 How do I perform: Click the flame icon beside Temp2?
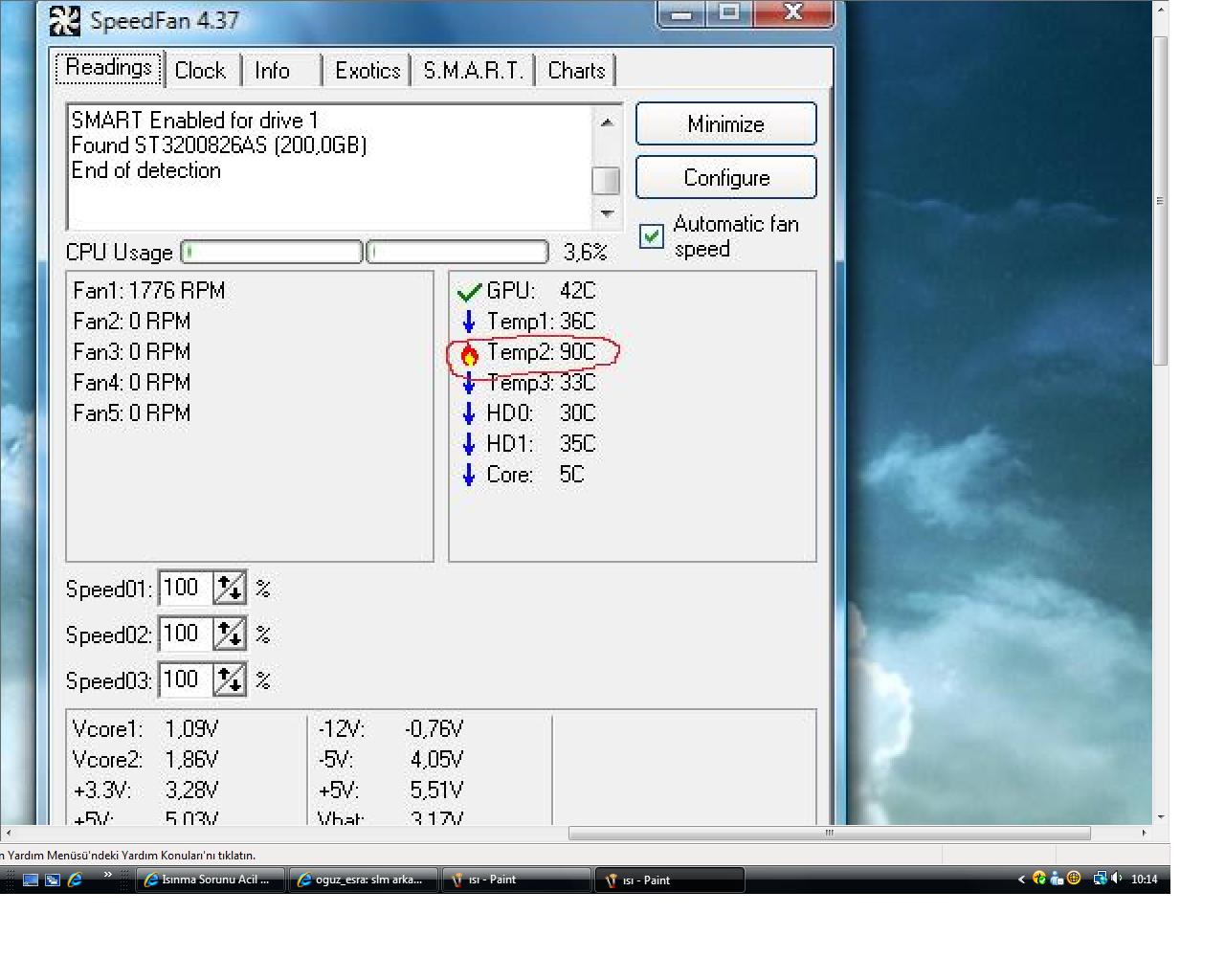pyautogui.click(x=469, y=354)
